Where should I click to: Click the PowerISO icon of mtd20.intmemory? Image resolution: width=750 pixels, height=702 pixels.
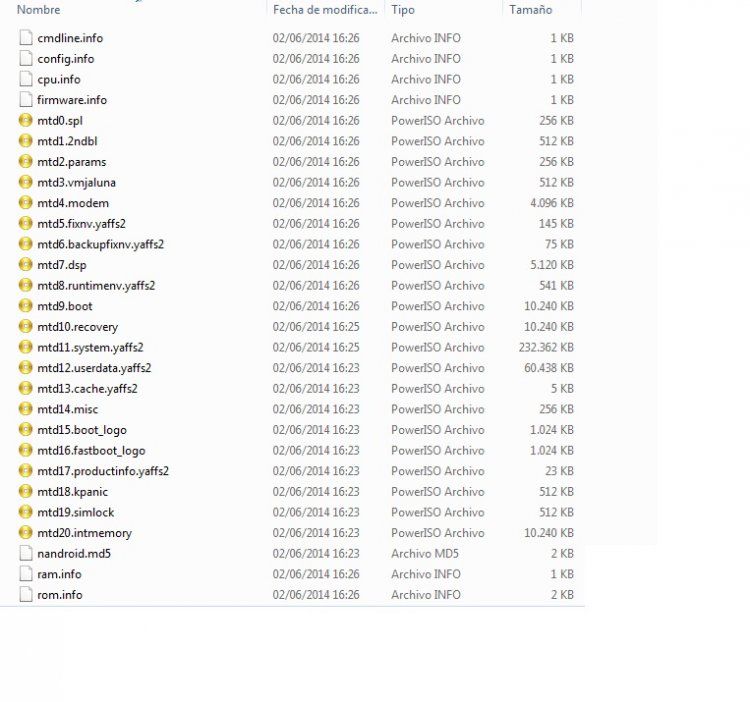tap(25, 532)
